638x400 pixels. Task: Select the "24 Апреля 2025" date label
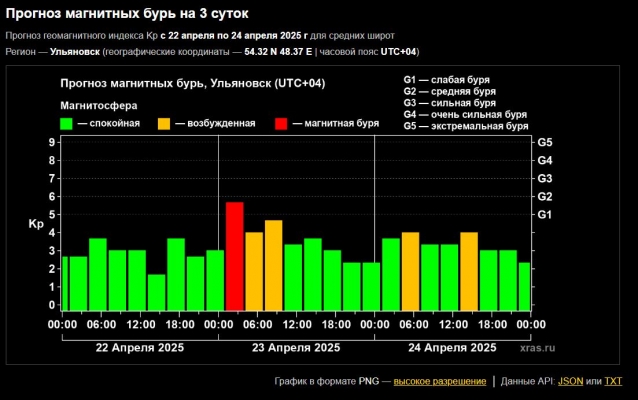(453, 348)
